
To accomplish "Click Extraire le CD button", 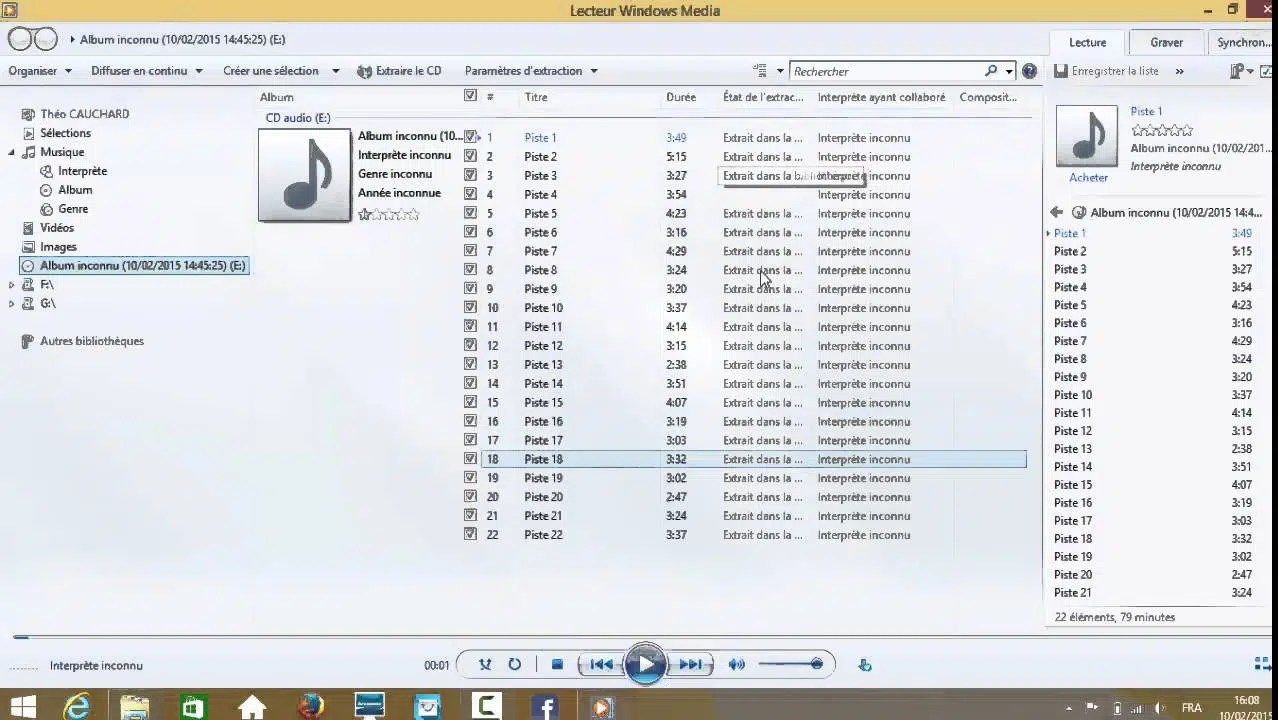I will pyautogui.click(x=399, y=71).
